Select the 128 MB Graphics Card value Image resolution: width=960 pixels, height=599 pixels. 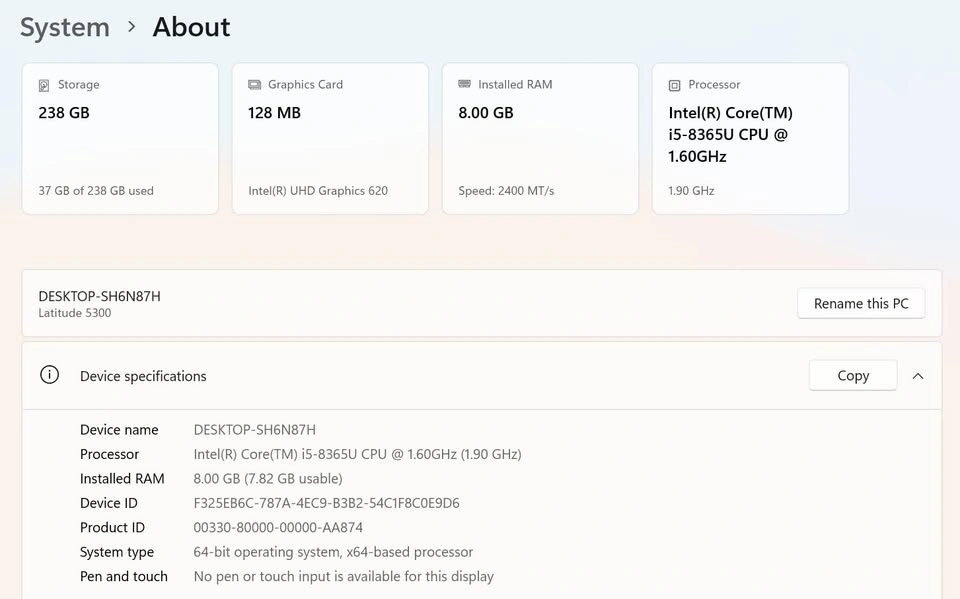274,113
